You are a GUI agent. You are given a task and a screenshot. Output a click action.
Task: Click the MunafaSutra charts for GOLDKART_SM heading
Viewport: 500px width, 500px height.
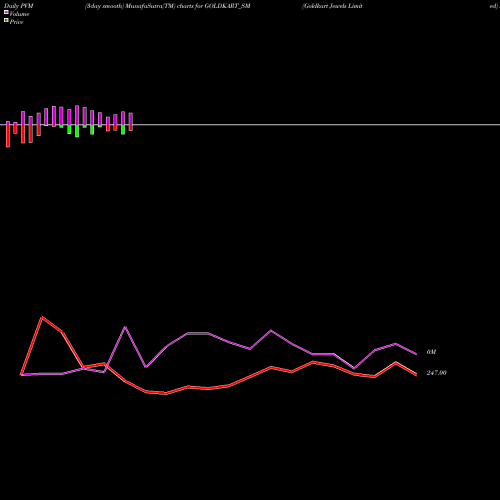click(167, 6)
